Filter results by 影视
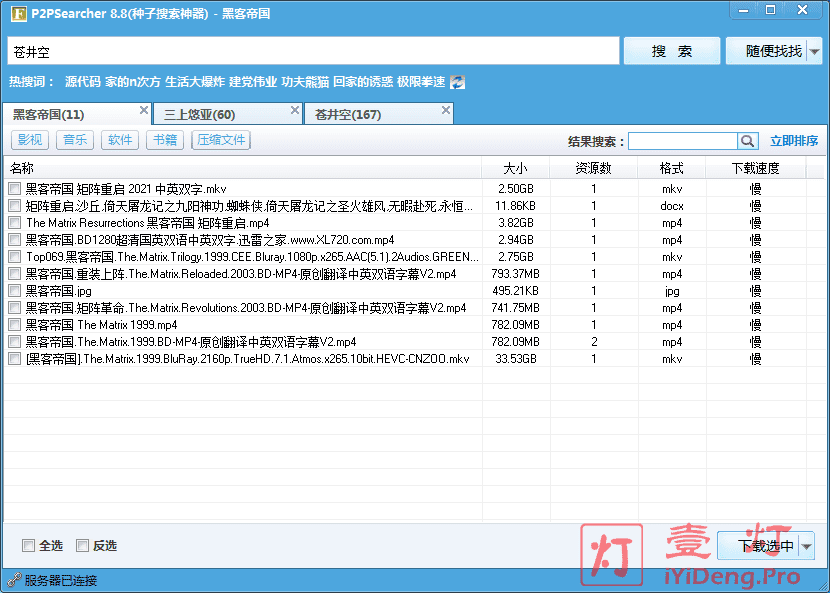Viewport: 830px width, 593px height. (x=30, y=140)
